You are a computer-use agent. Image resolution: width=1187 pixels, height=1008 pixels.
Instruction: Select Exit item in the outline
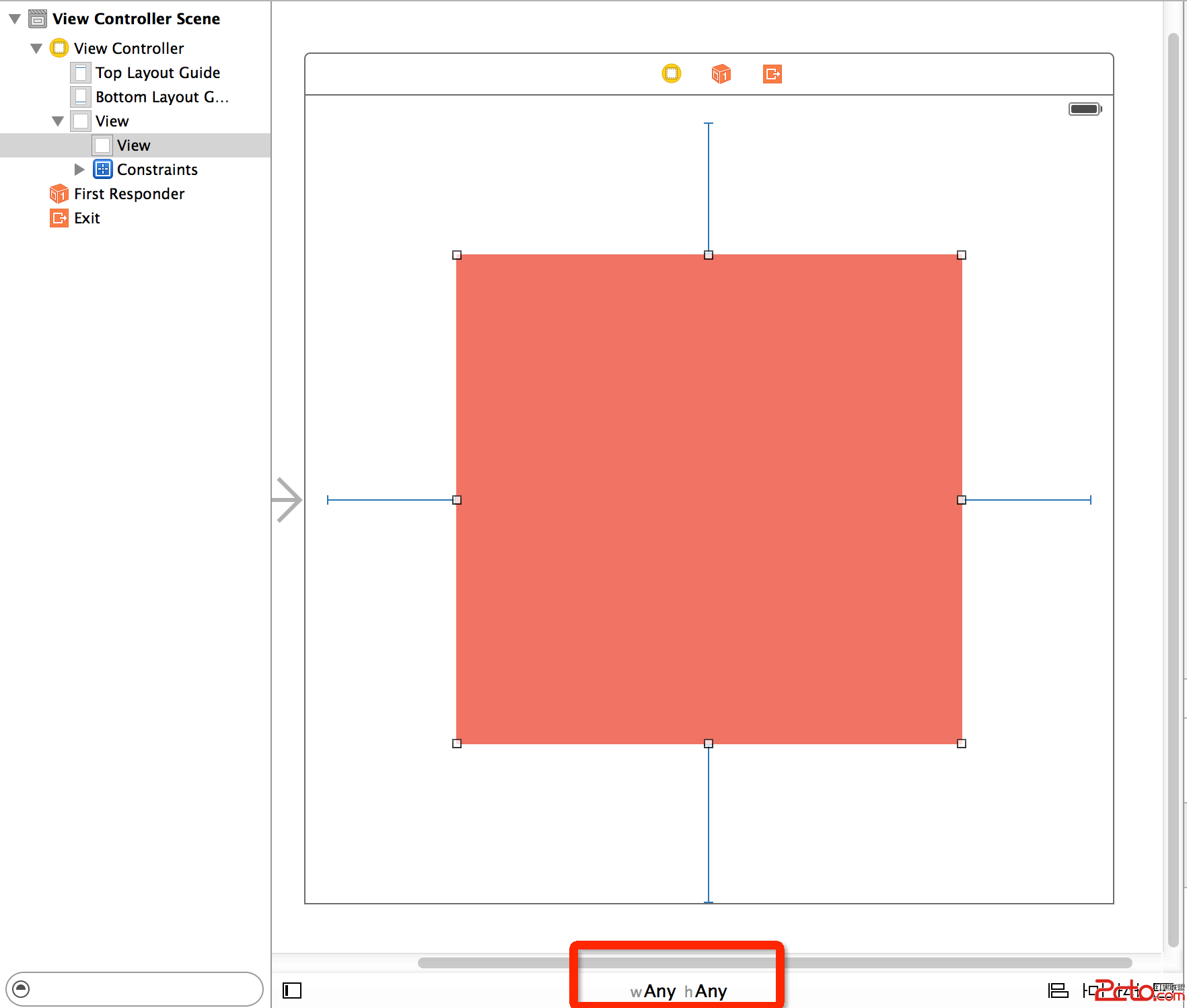87,218
